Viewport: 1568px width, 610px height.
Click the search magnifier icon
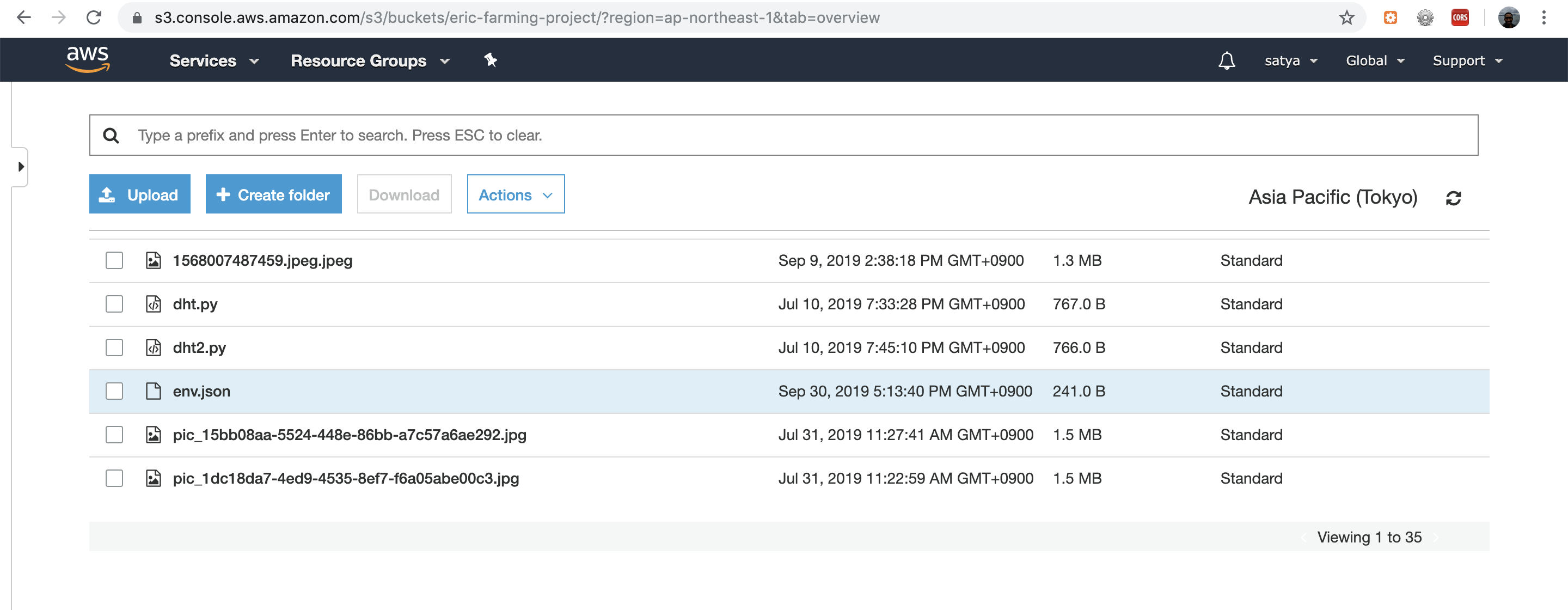click(x=111, y=135)
